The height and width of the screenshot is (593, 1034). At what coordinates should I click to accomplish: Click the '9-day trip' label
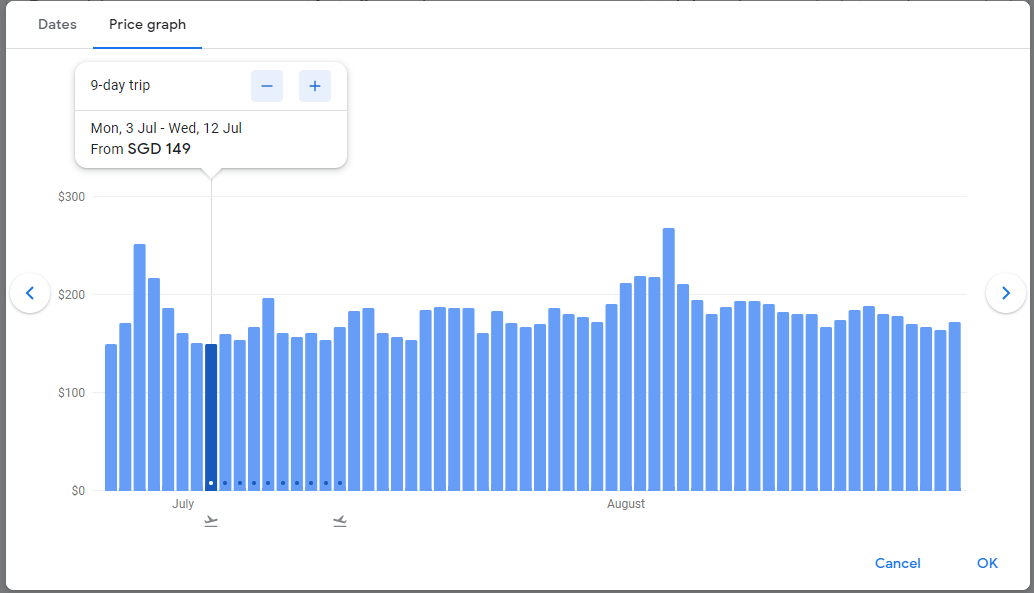[x=120, y=85]
